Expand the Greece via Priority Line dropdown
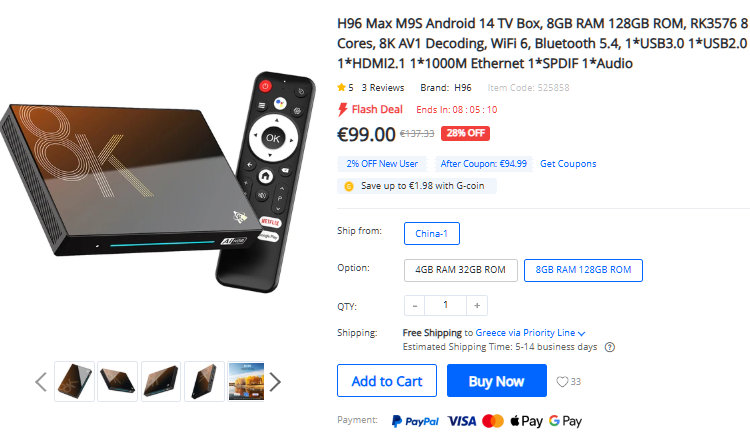The height and width of the screenshot is (437, 750). 530,333
